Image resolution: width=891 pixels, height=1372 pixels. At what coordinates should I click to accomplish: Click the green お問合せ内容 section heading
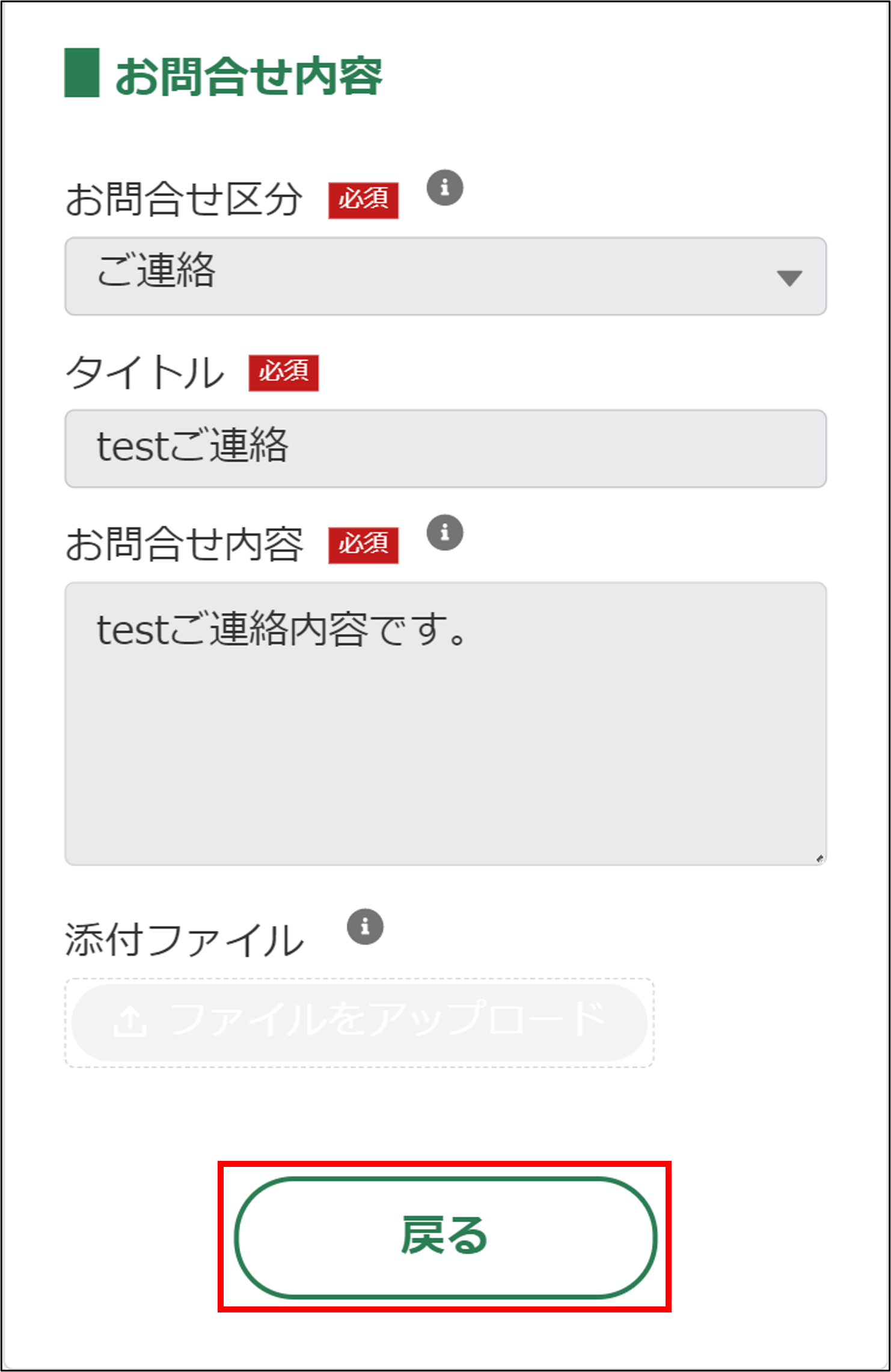248,76
